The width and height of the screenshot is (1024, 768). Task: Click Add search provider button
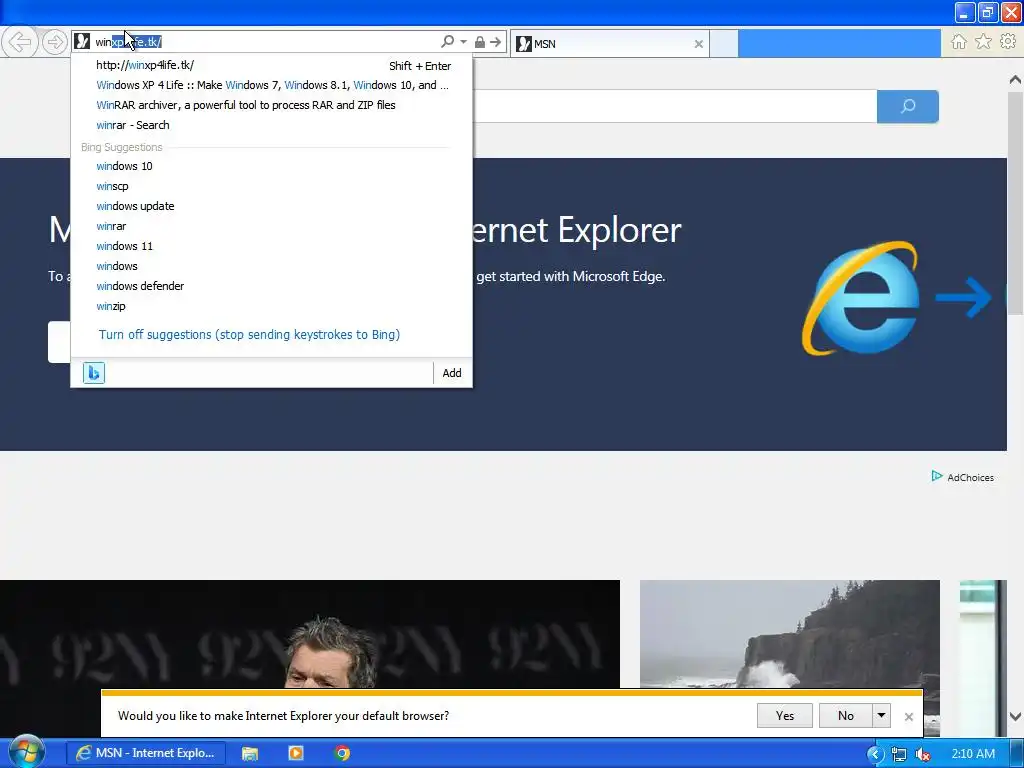pos(452,373)
